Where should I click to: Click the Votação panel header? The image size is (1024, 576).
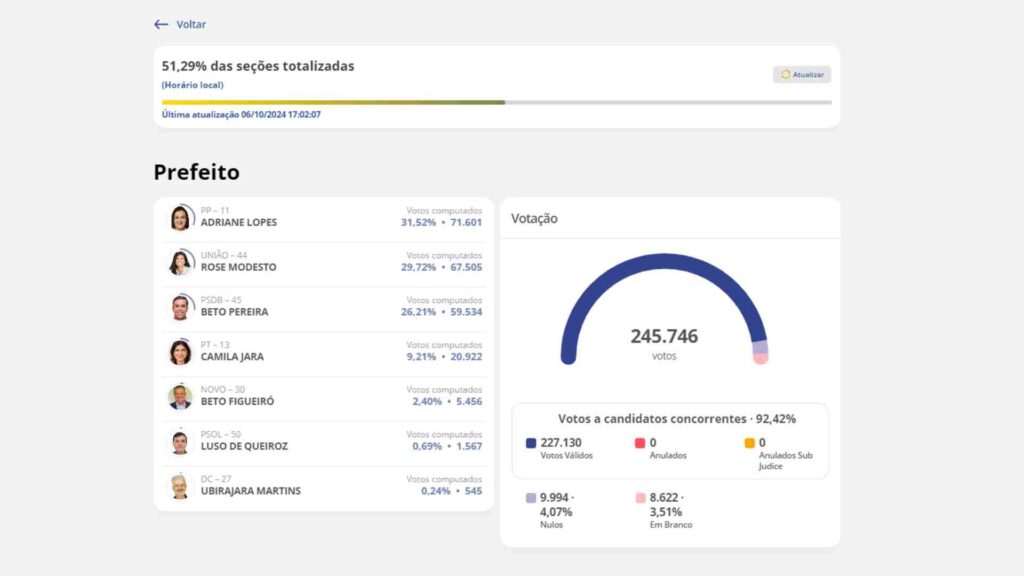pyautogui.click(x=535, y=218)
